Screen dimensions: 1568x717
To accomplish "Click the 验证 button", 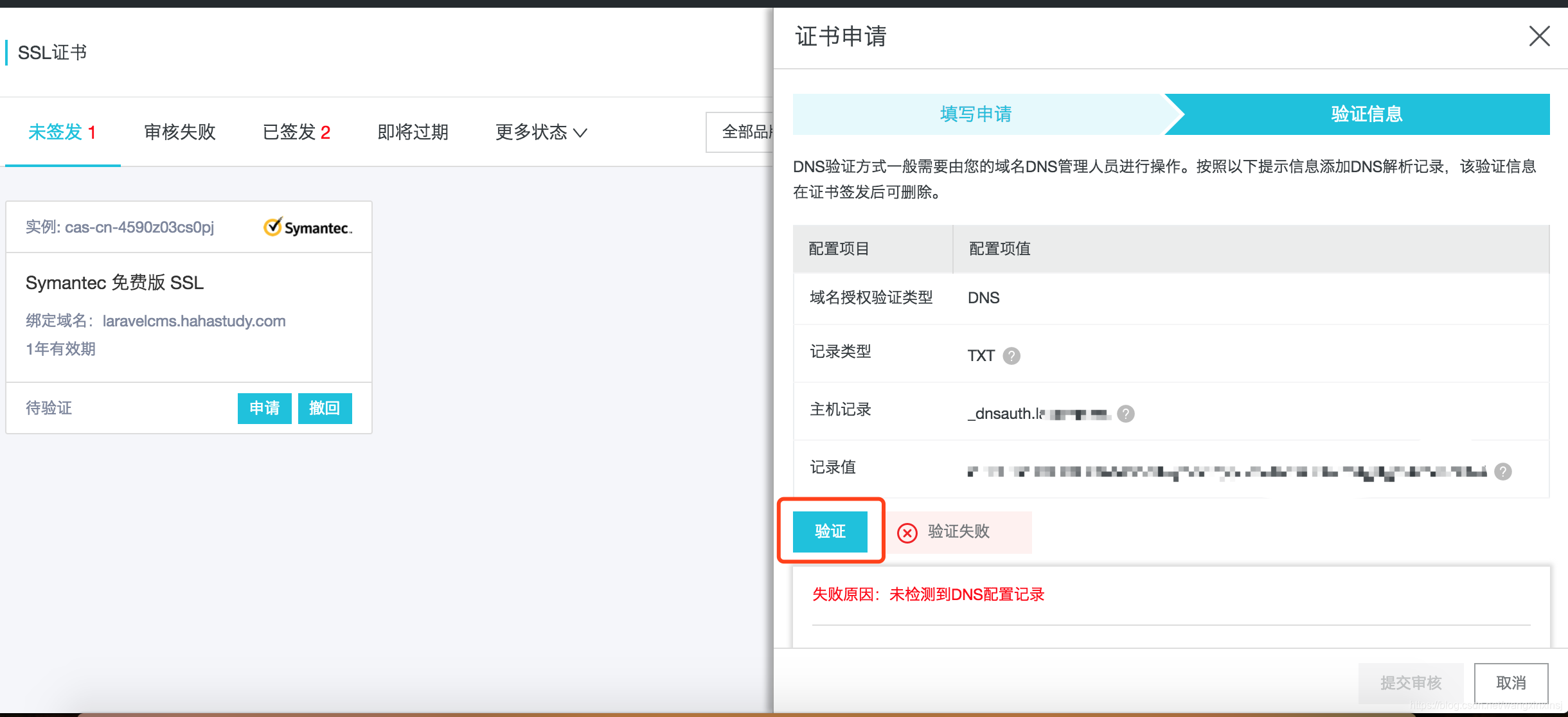I will 830,532.
